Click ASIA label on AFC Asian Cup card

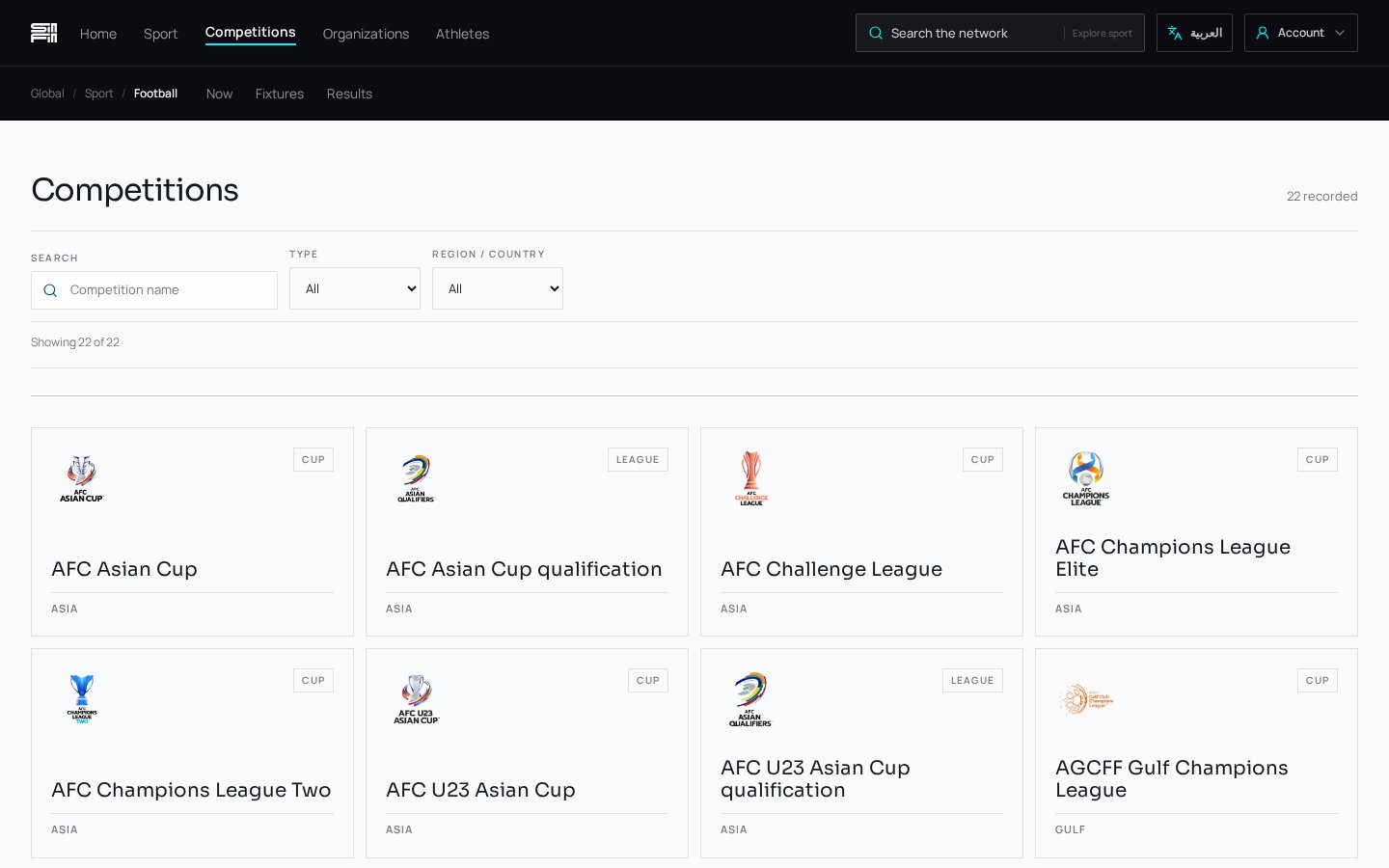[x=65, y=609]
